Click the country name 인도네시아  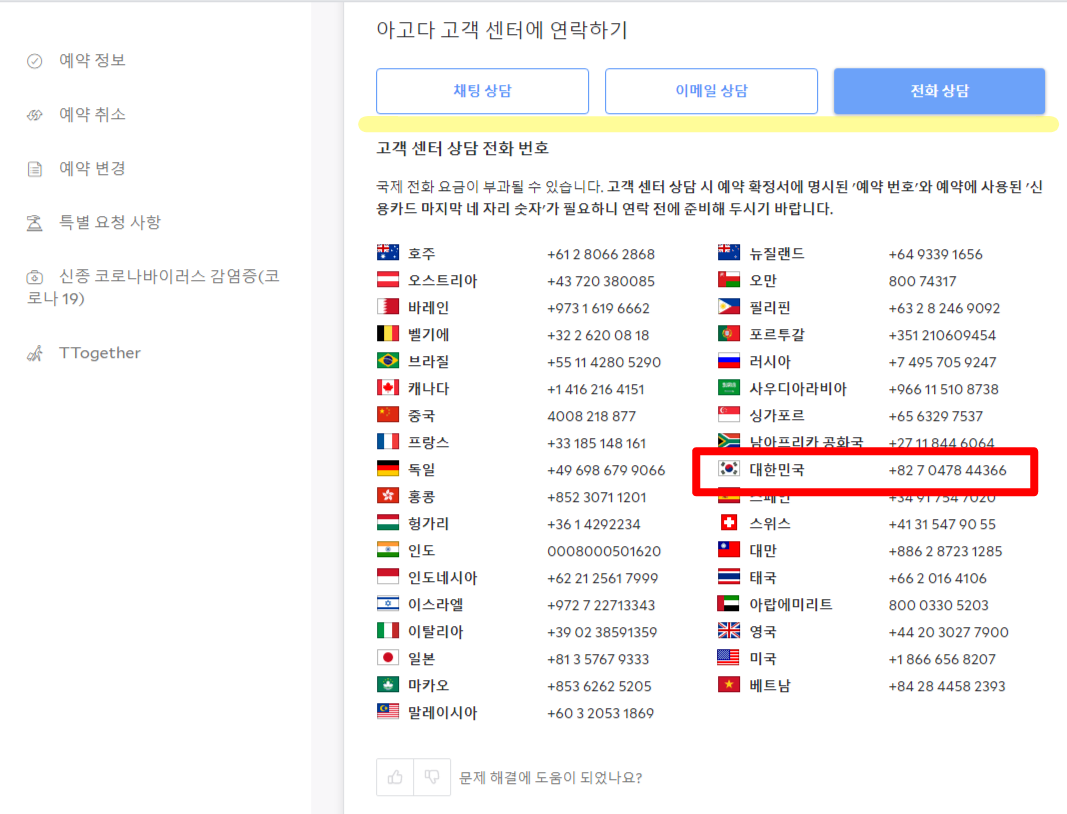tap(442, 578)
